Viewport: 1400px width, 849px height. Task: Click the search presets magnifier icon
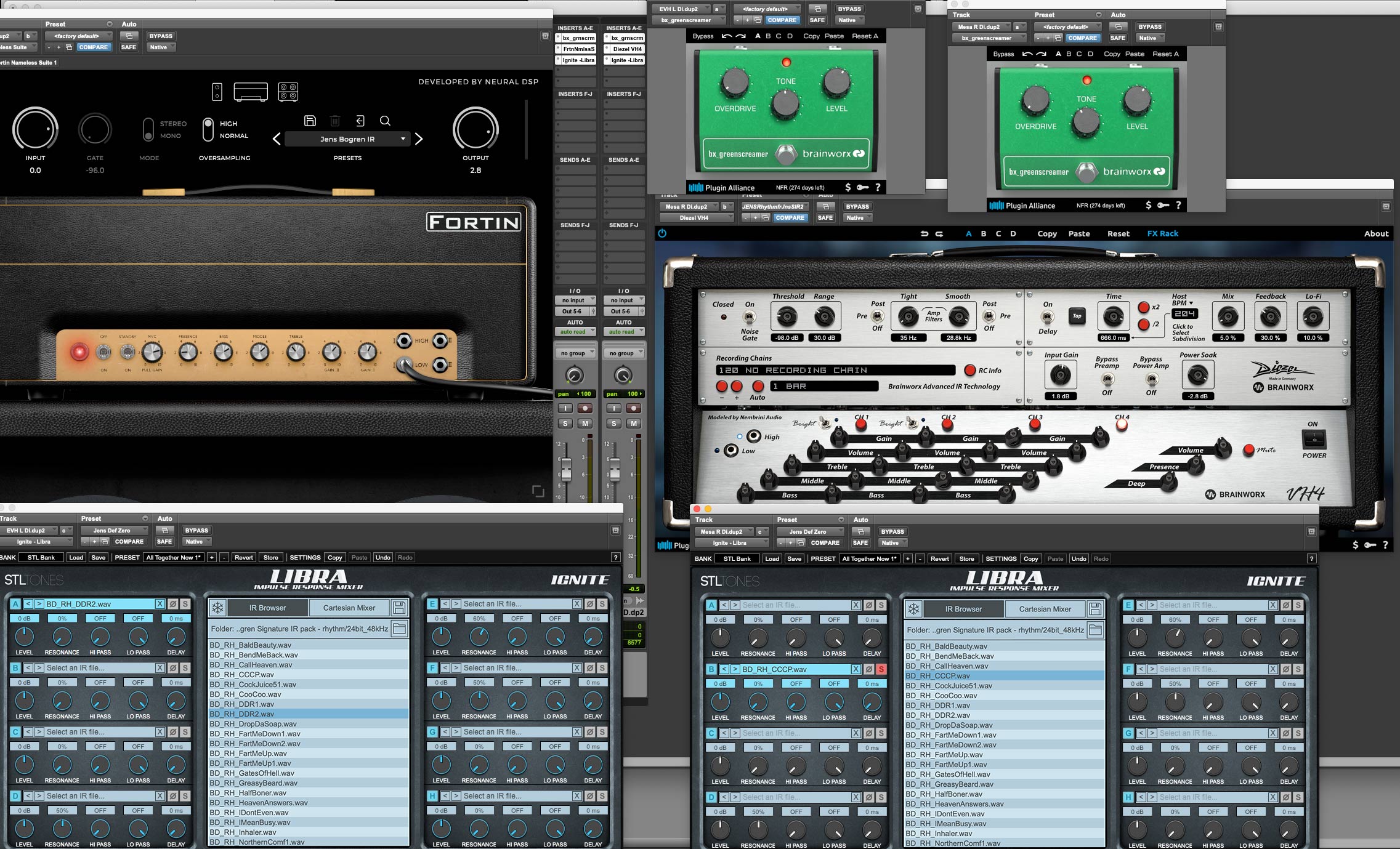(x=385, y=121)
